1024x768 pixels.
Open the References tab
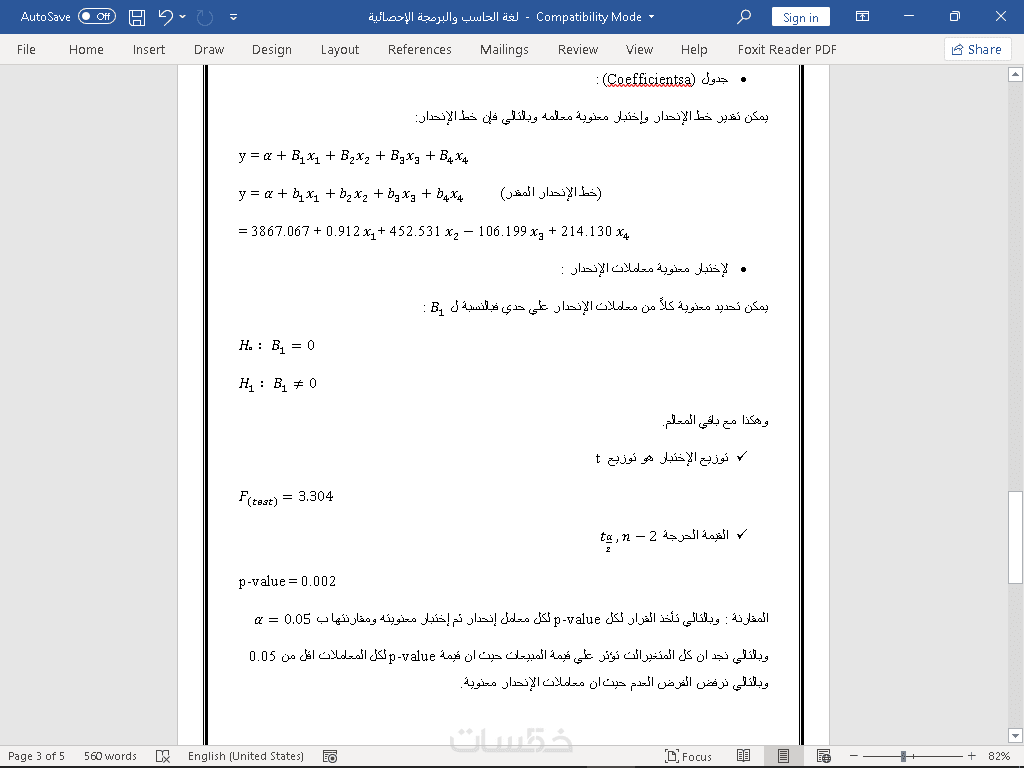(419, 50)
